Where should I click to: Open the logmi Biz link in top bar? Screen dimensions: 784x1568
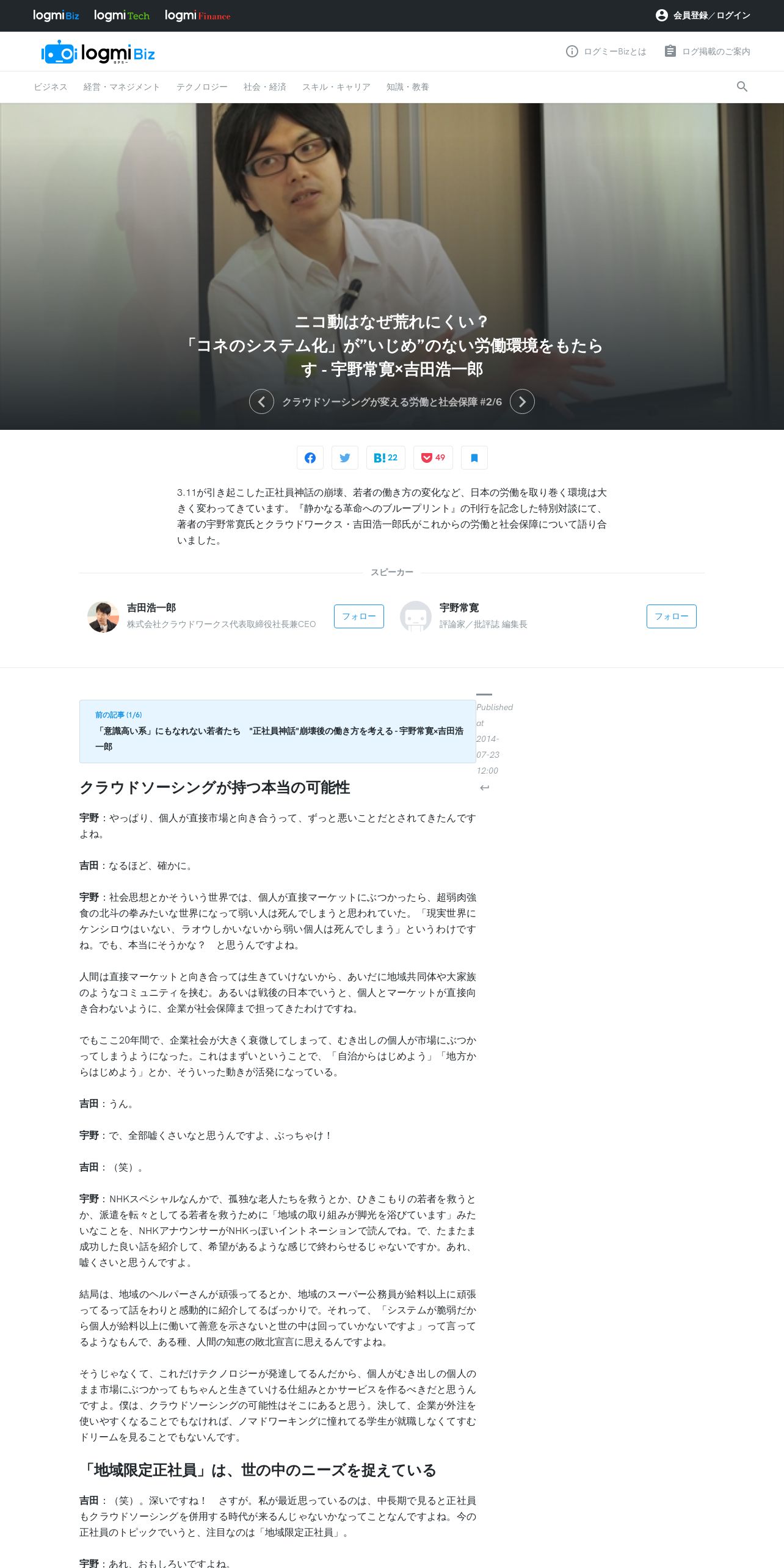tap(56, 15)
